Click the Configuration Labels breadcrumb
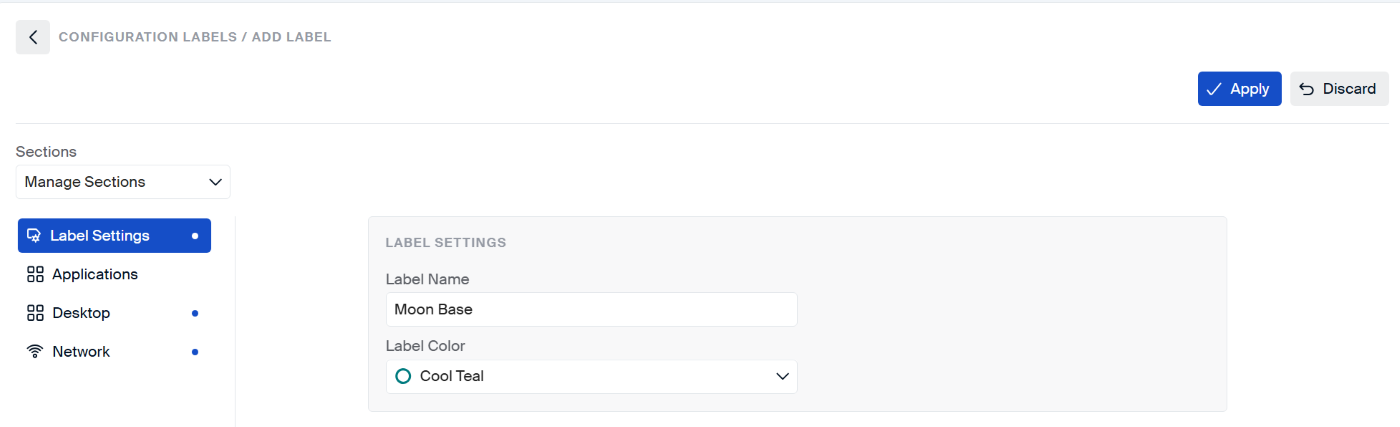This screenshot has width=1400, height=427. click(146, 37)
